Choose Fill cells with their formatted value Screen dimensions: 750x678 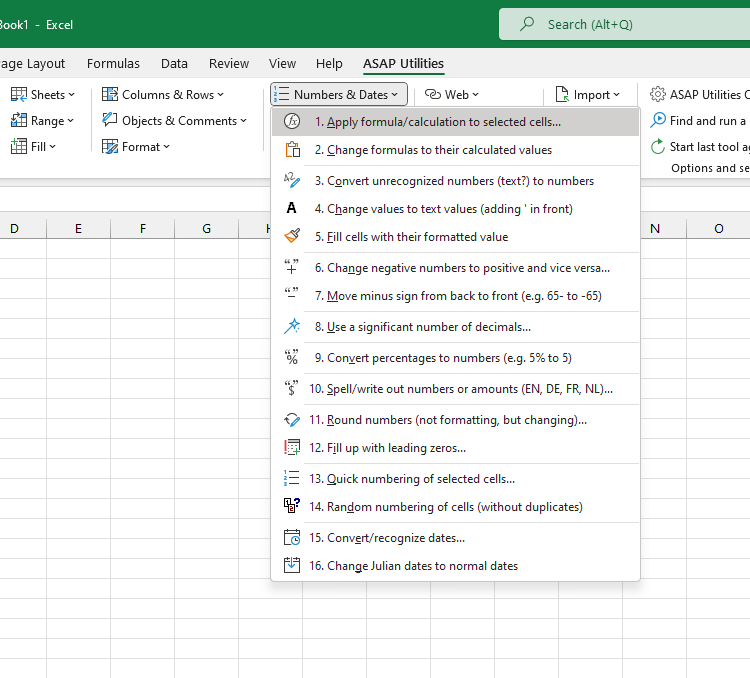coord(455,236)
